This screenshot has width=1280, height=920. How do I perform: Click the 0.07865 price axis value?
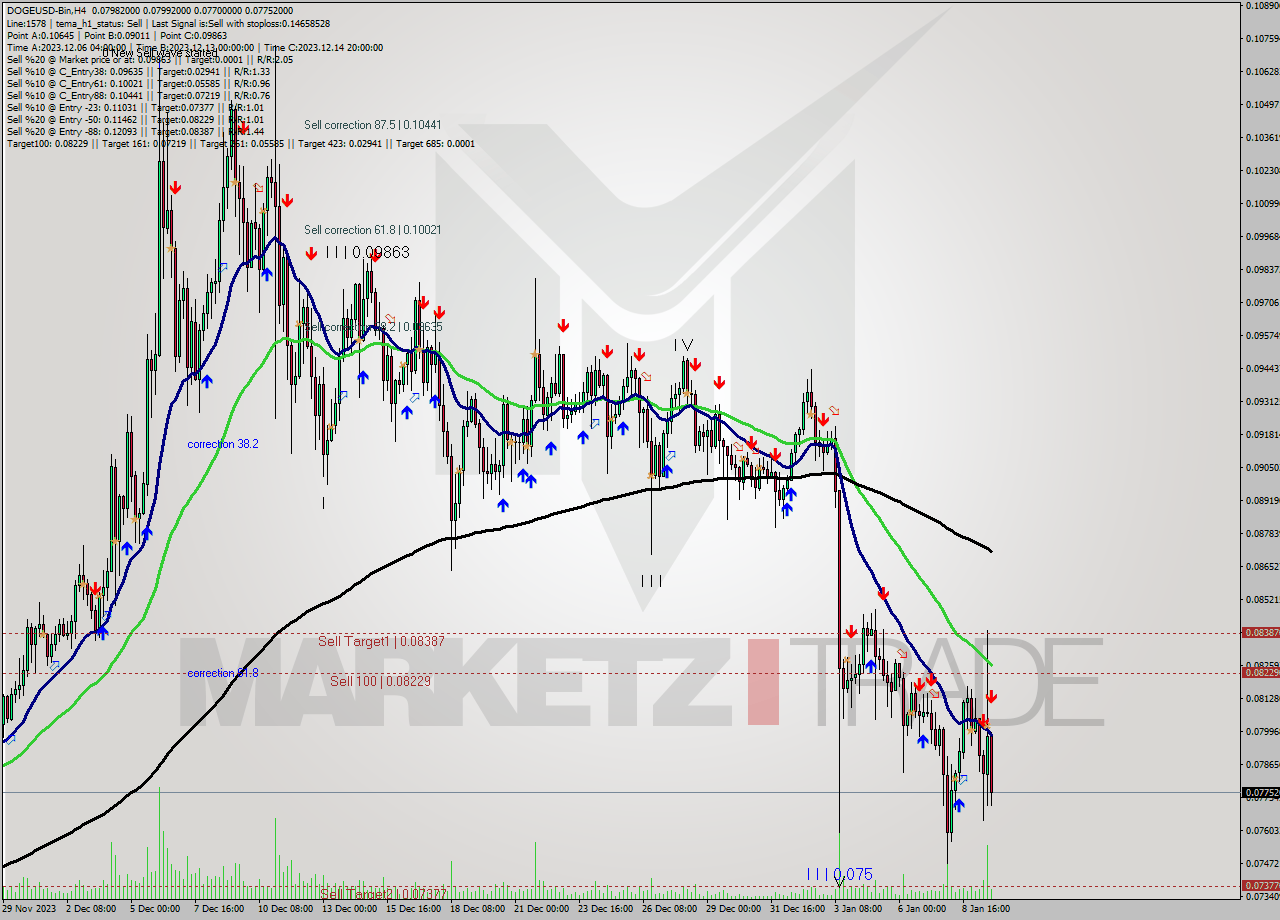(1262, 765)
